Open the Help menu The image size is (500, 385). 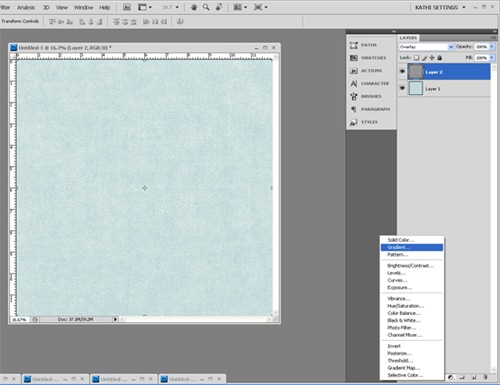[x=105, y=7]
